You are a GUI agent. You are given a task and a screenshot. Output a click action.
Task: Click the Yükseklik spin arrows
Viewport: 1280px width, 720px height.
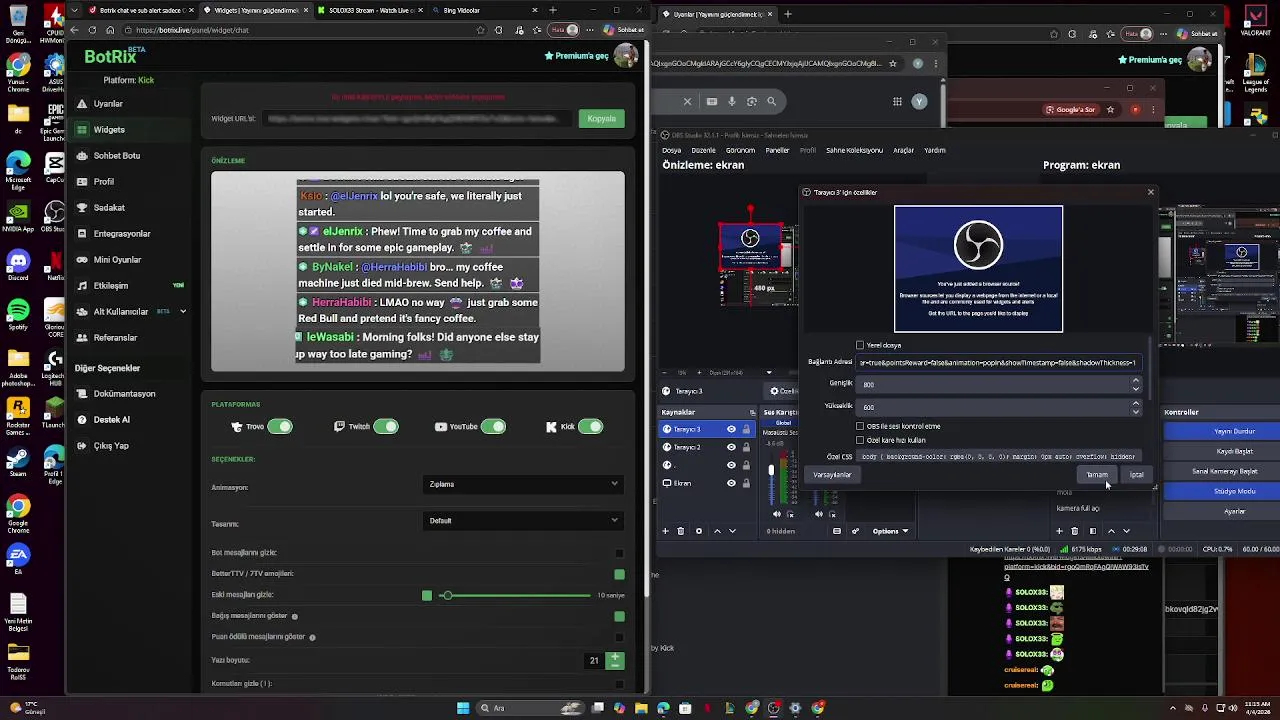(1135, 407)
